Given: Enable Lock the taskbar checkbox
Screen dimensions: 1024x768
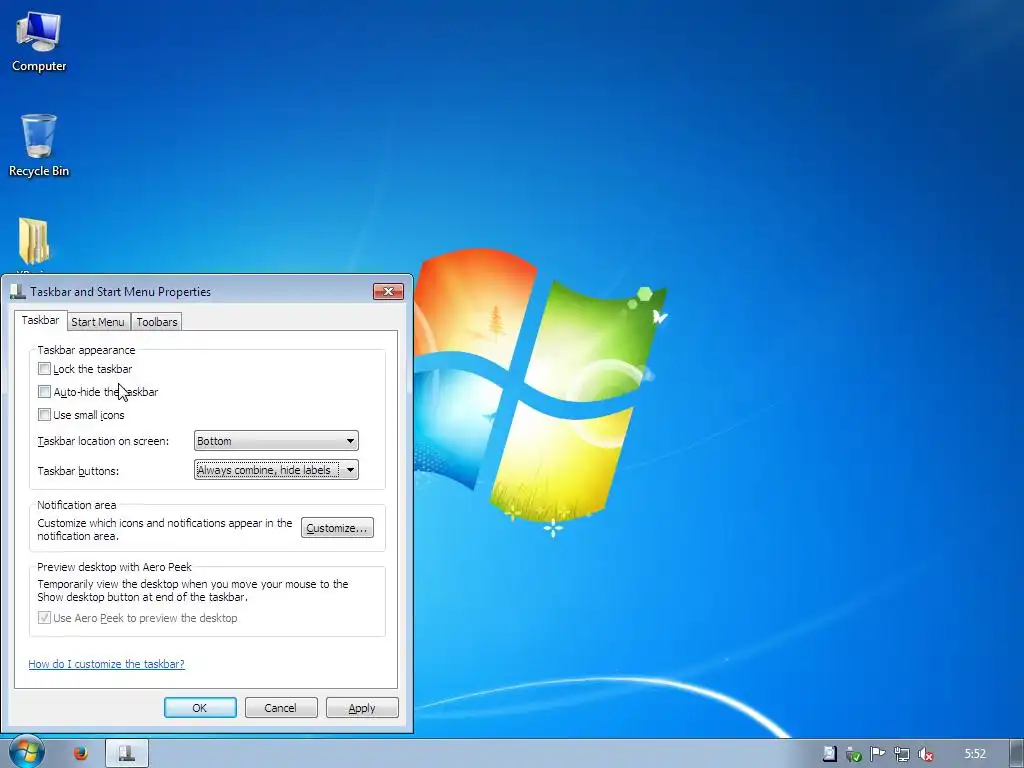Looking at the screenshot, I should click(44, 369).
